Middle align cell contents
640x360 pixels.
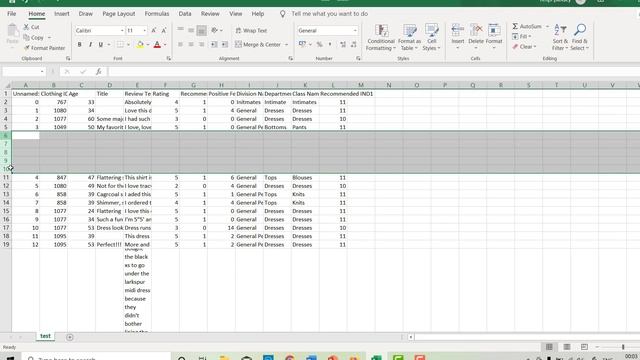click(191, 30)
